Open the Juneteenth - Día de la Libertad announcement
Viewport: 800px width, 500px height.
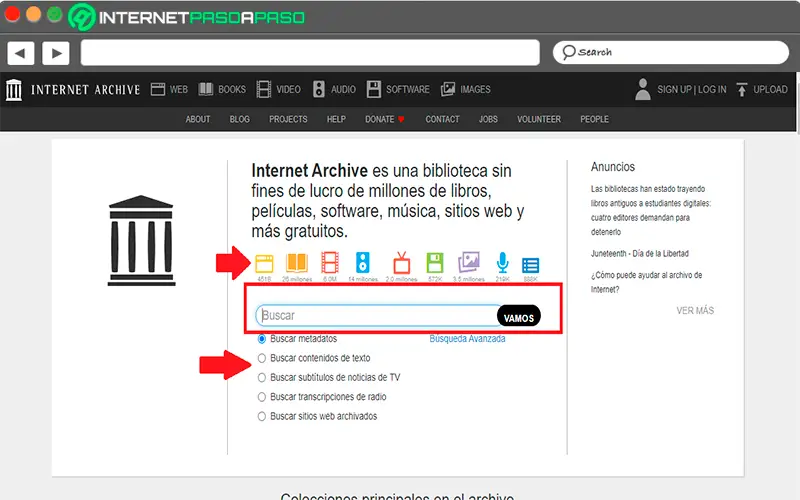pyautogui.click(x=640, y=254)
